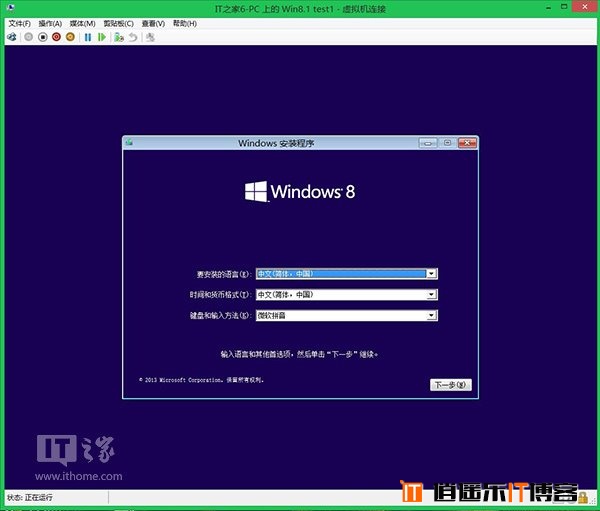Viewport: 600px width, 511px height.
Task: Expand the 时间和货币格式 dropdown
Action: [431, 294]
